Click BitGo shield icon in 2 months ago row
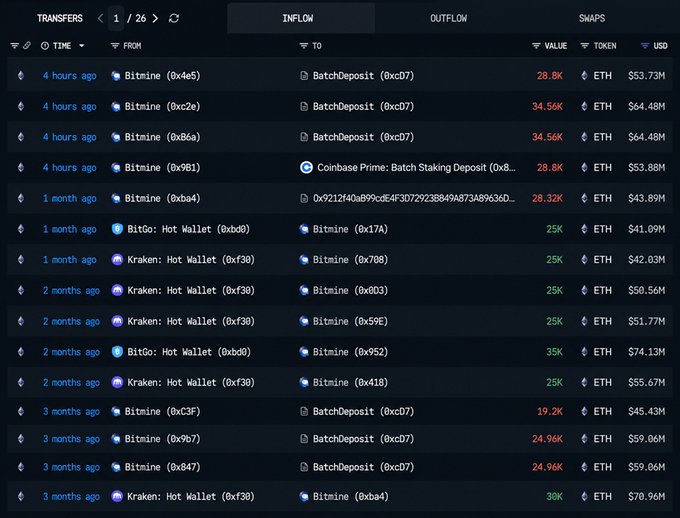 [x=117, y=352]
